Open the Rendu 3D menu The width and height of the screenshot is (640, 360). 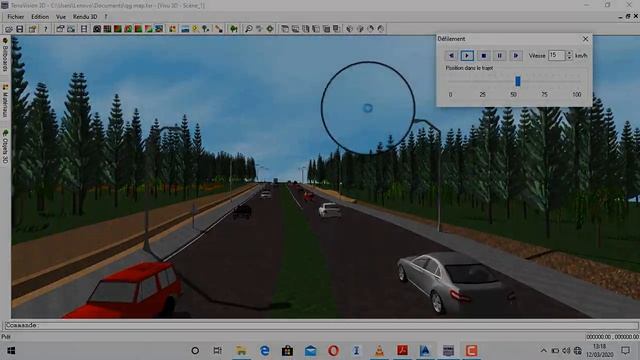pyautogui.click(x=85, y=17)
